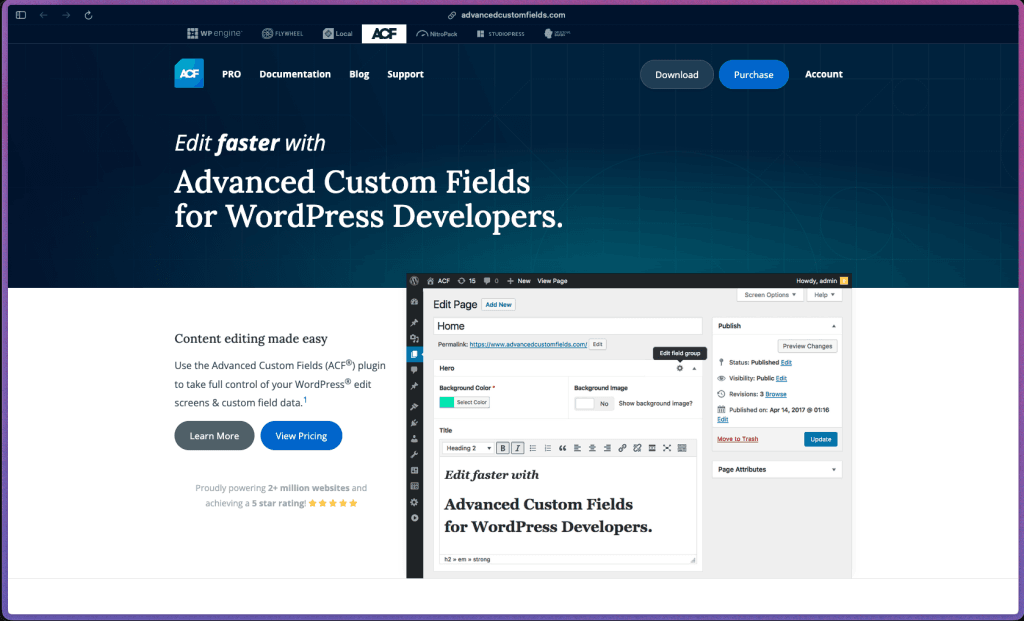The height and width of the screenshot is (621, 1024).
Task: Click the Preview Changes button
Action: pos(807,346)
